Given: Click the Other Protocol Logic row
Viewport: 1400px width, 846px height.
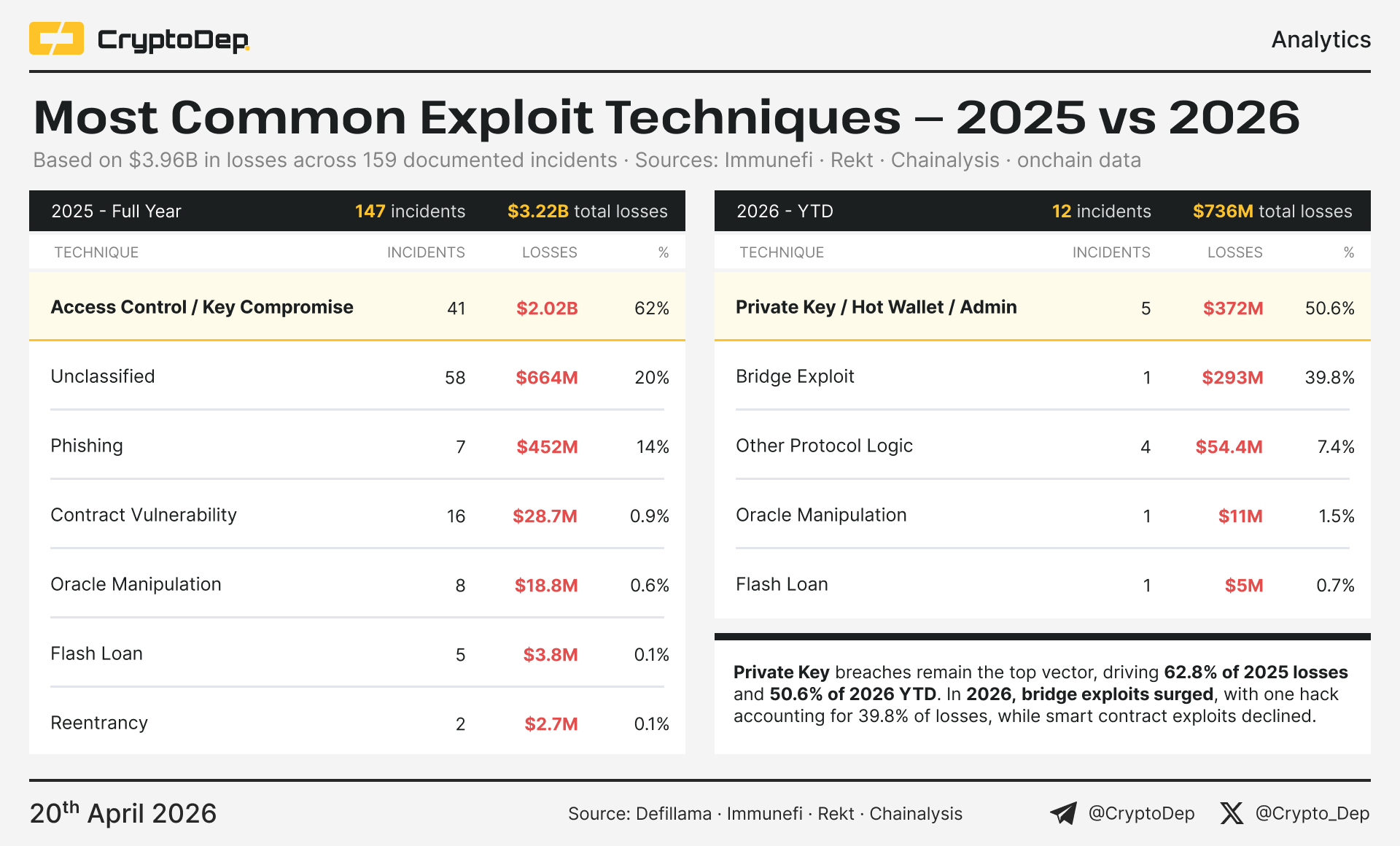Looking at the screenshot, I should [824, 446].
